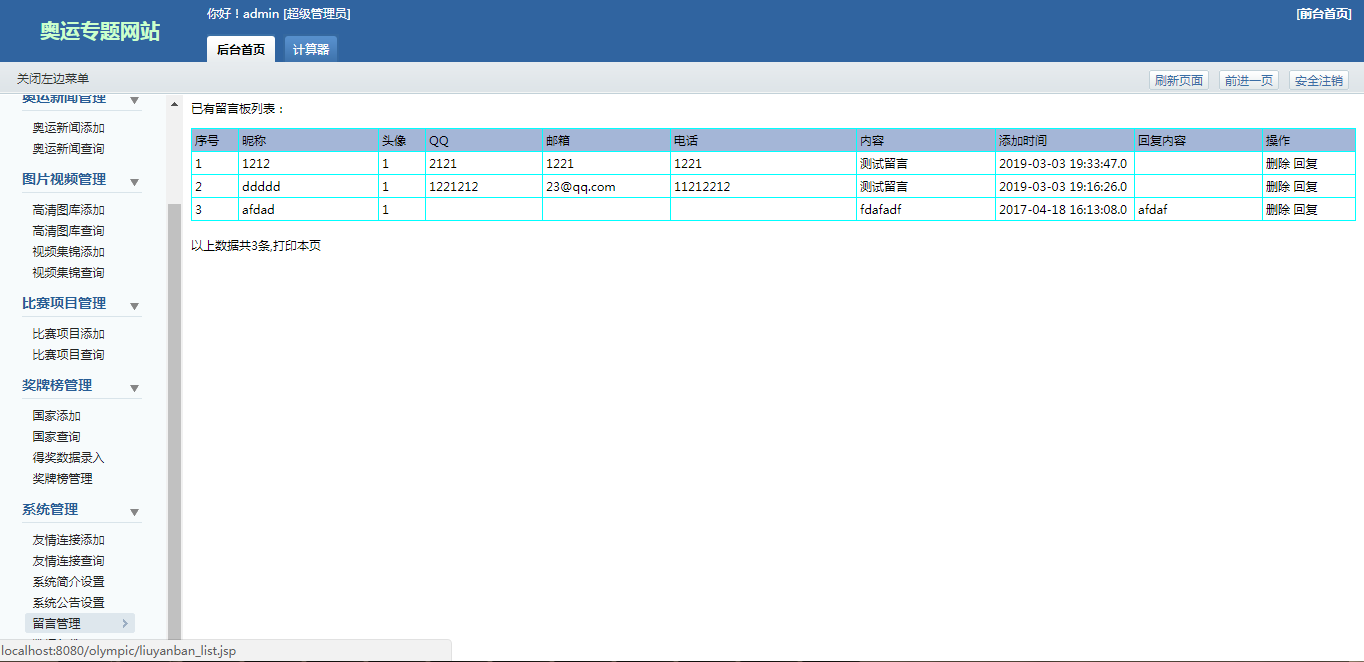Open 得奖数据录入 in sidebar
The image size is (1364, 662).
point(68,458)
